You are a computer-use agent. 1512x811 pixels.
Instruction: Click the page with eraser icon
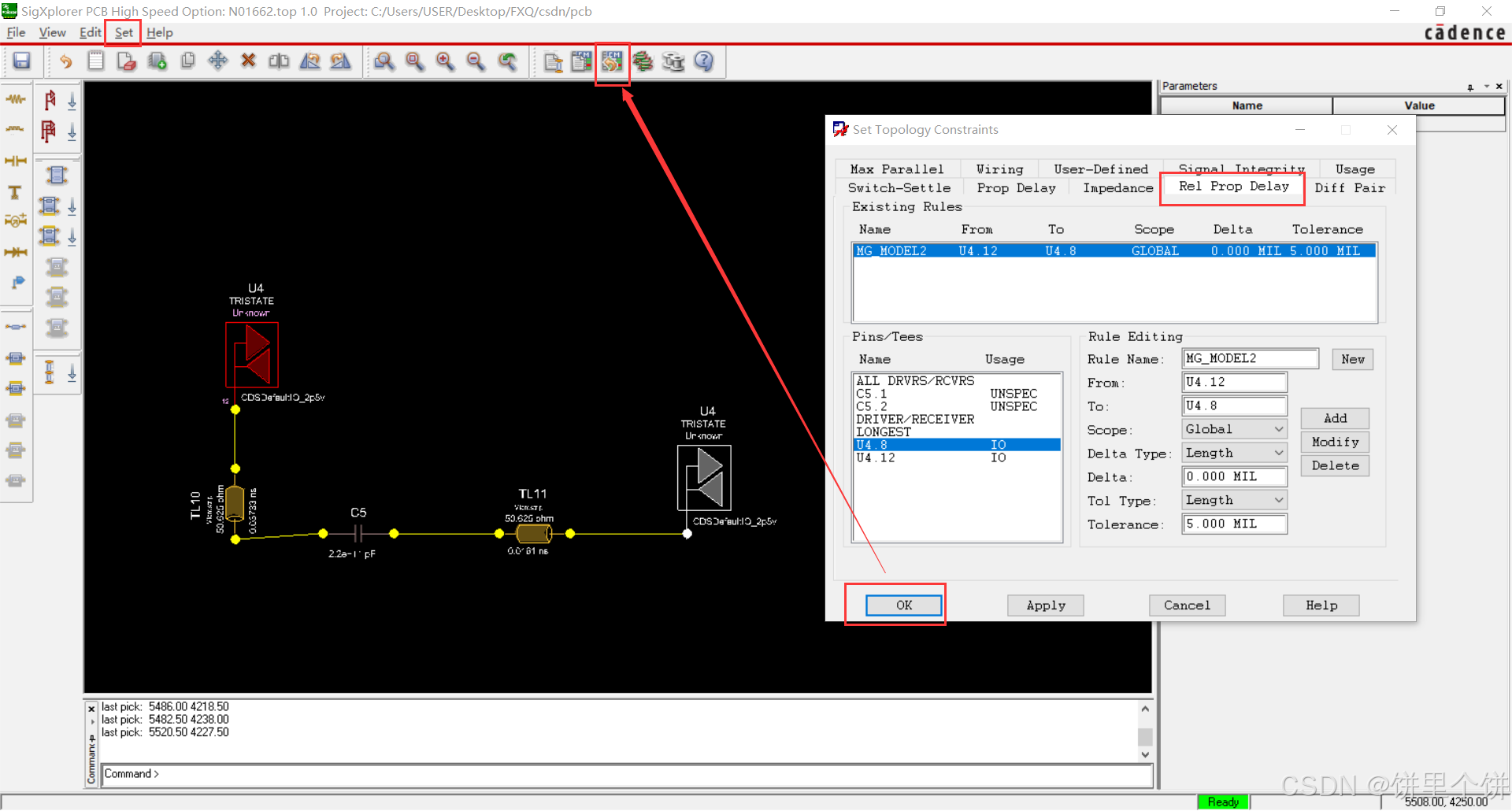(126, 61)
